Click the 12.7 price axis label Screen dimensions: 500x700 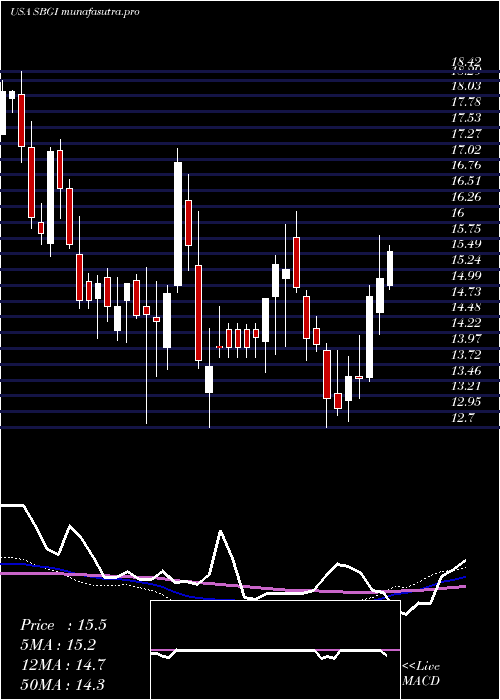463,418
